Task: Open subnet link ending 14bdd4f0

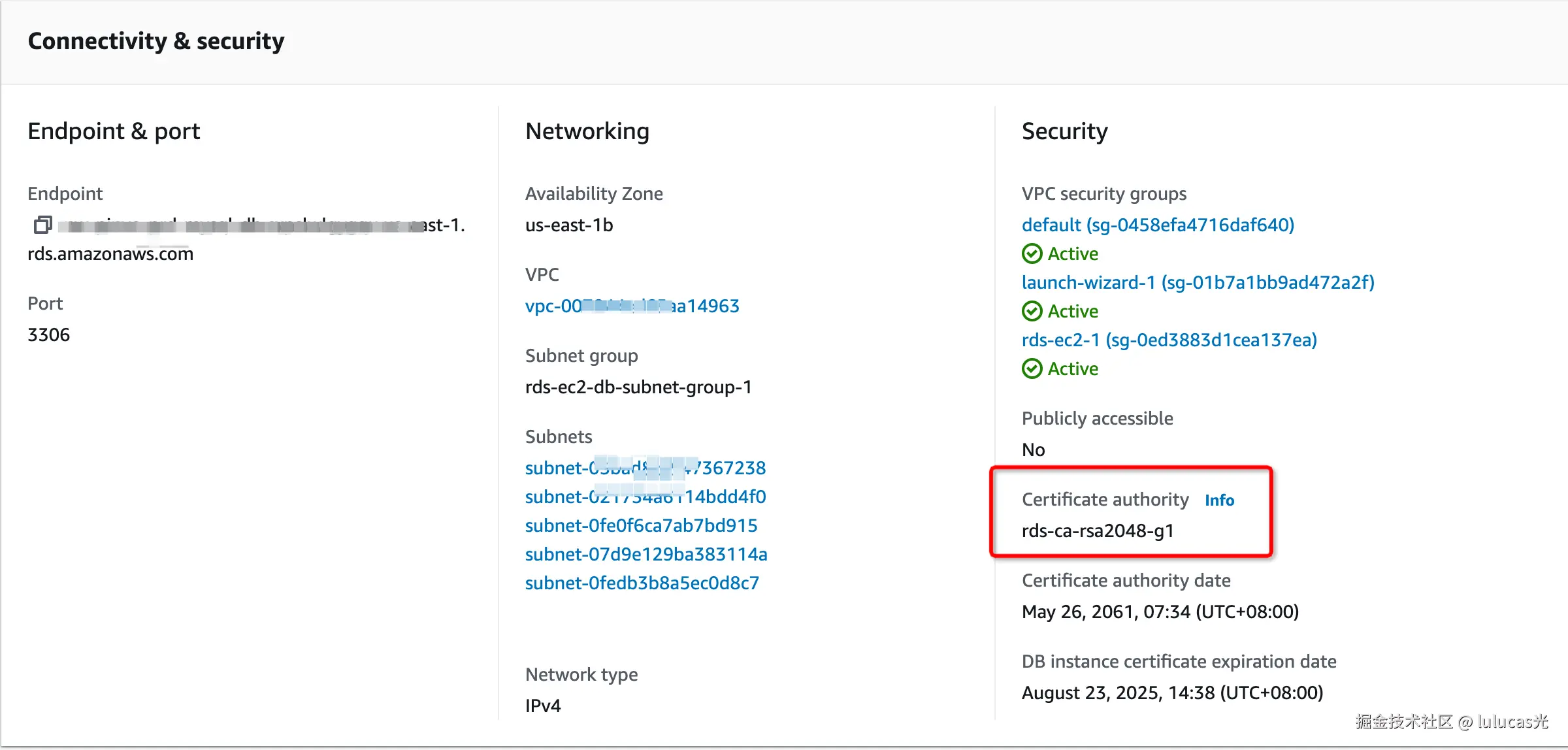Action: point(645,497)
